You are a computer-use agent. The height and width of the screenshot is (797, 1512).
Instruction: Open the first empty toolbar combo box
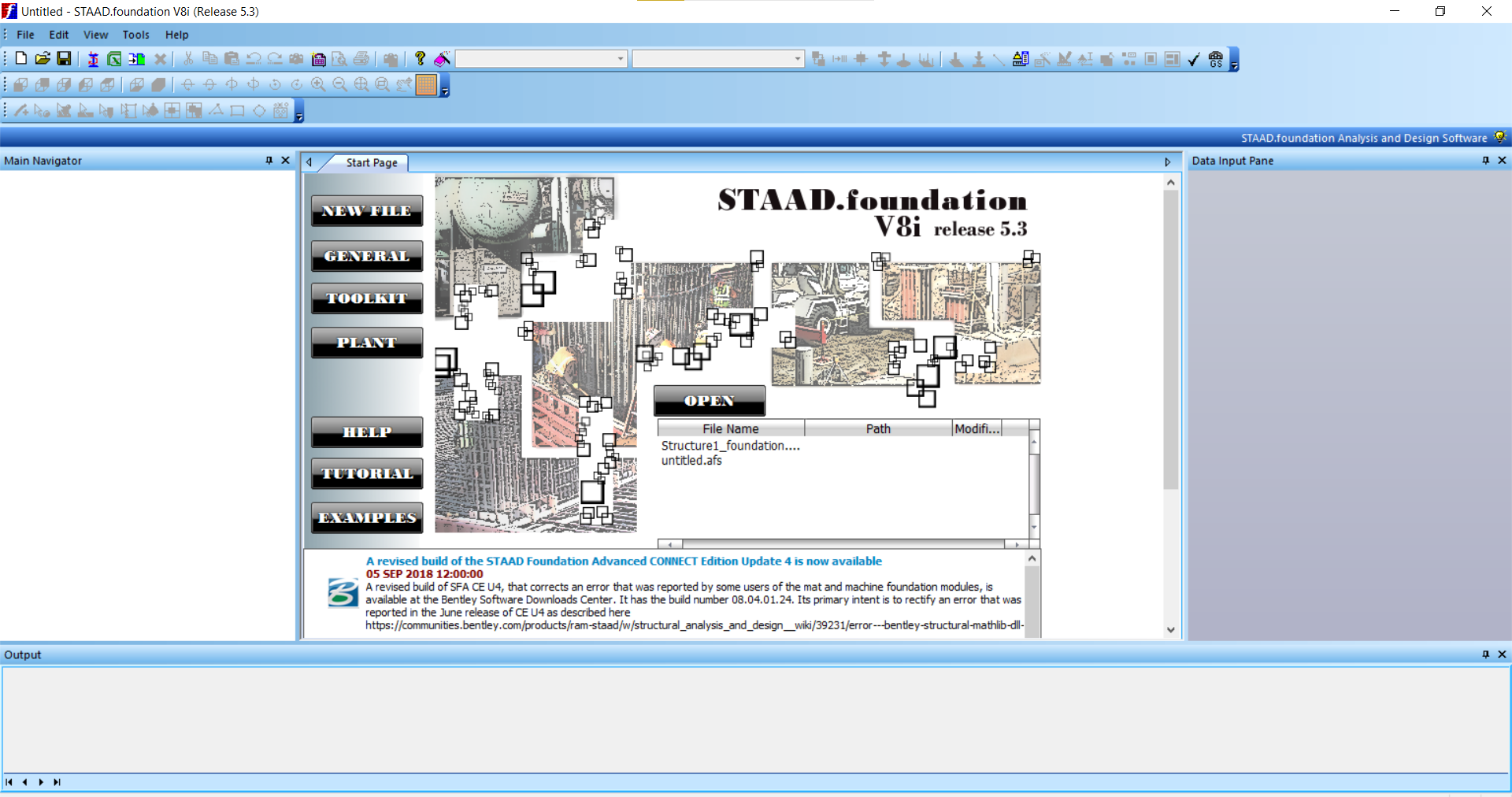point(541,59)
